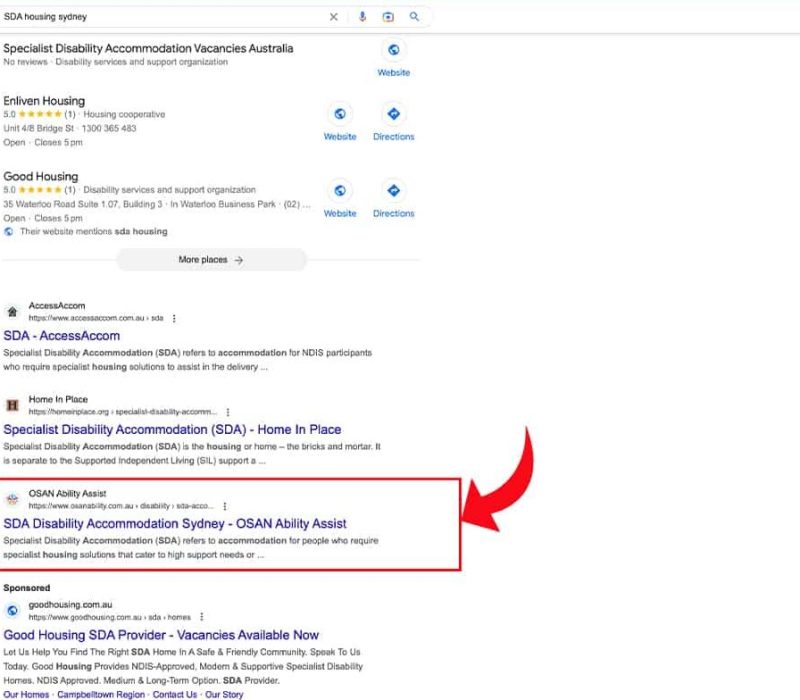Screen dimensions: 800x700
Task: Open SDA Disability Accommodation Sydney OSAN link
Action: pyautogui.click(x=175, y=523)
